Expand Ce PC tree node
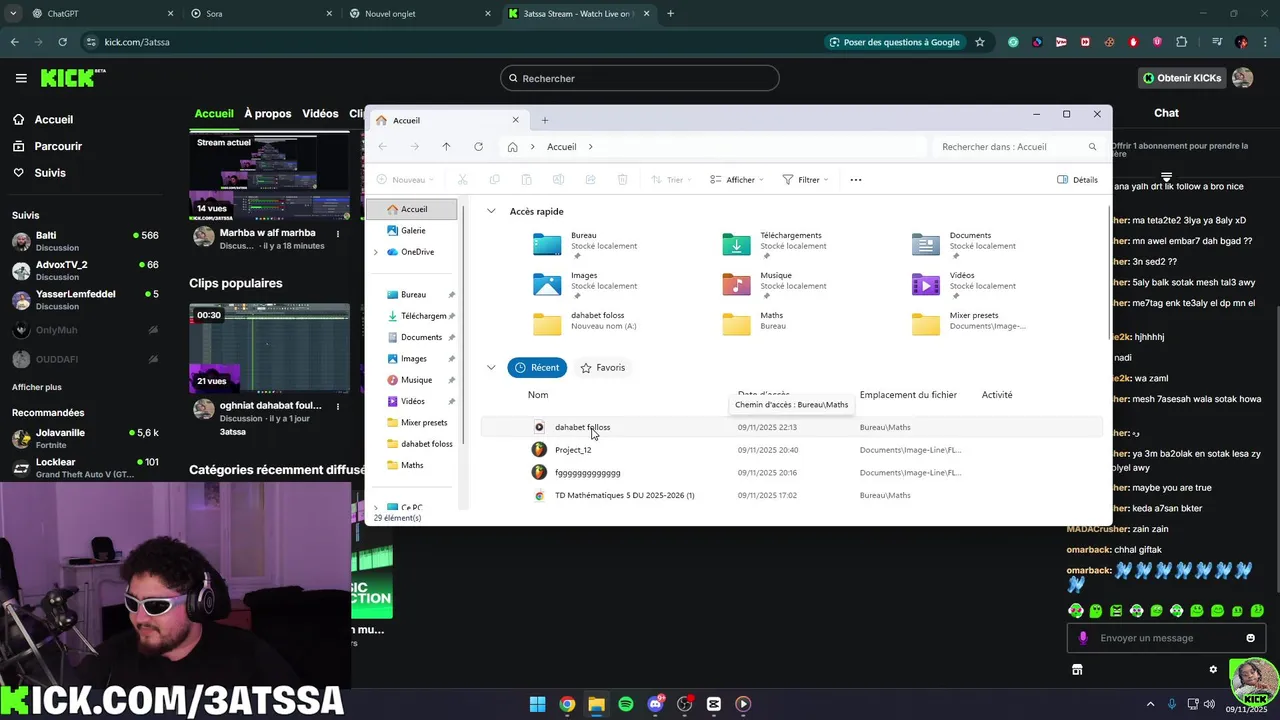The width and height of the screenshot is (1280, 720). pyautogui.click(x=376, y=507)
